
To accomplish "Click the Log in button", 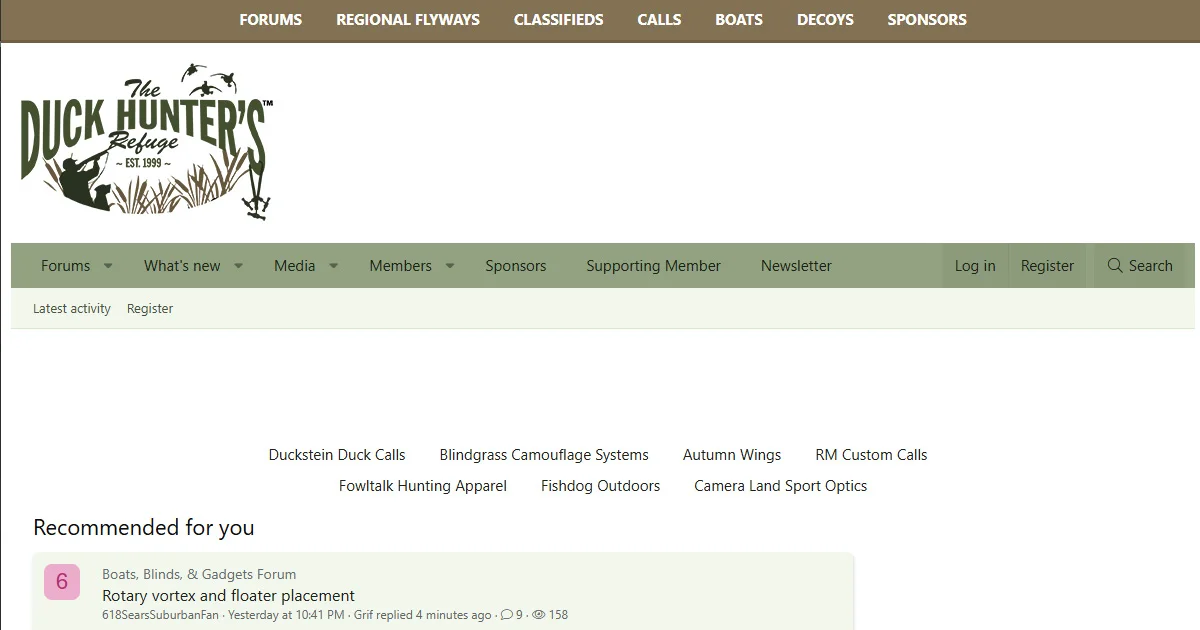I will (x=975, y=265).
